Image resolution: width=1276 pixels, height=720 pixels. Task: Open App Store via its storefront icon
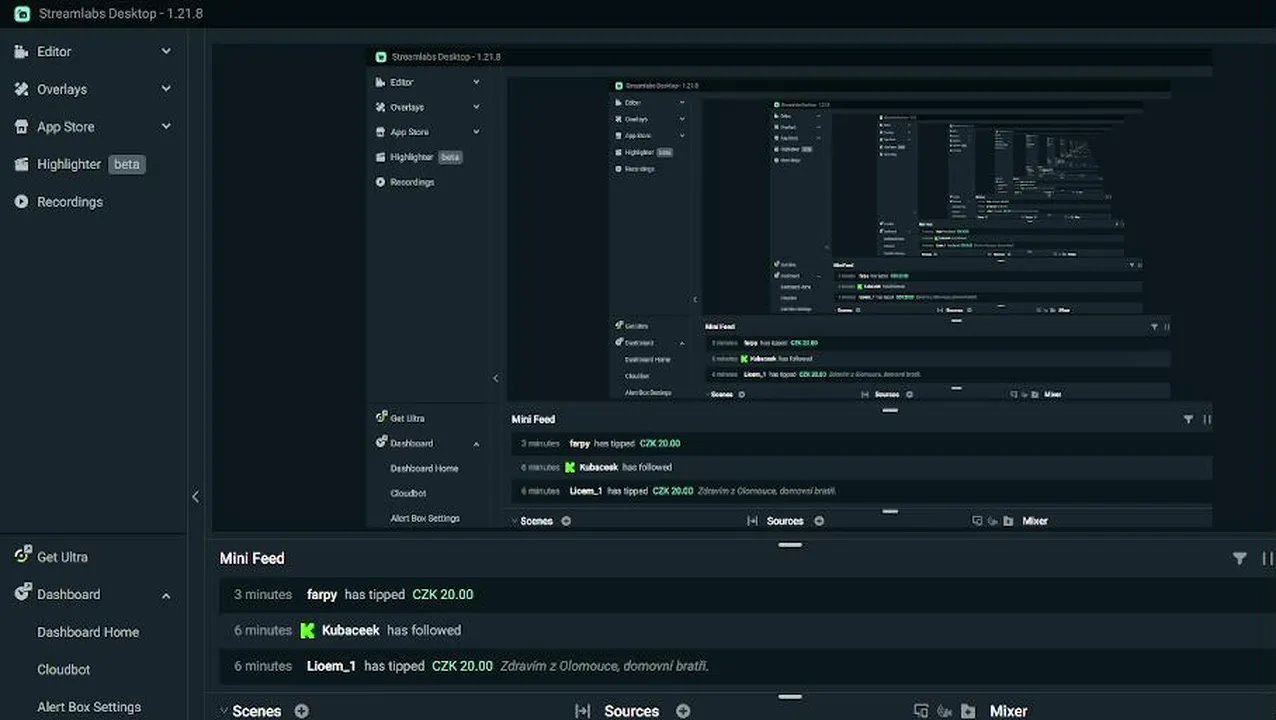22,127
